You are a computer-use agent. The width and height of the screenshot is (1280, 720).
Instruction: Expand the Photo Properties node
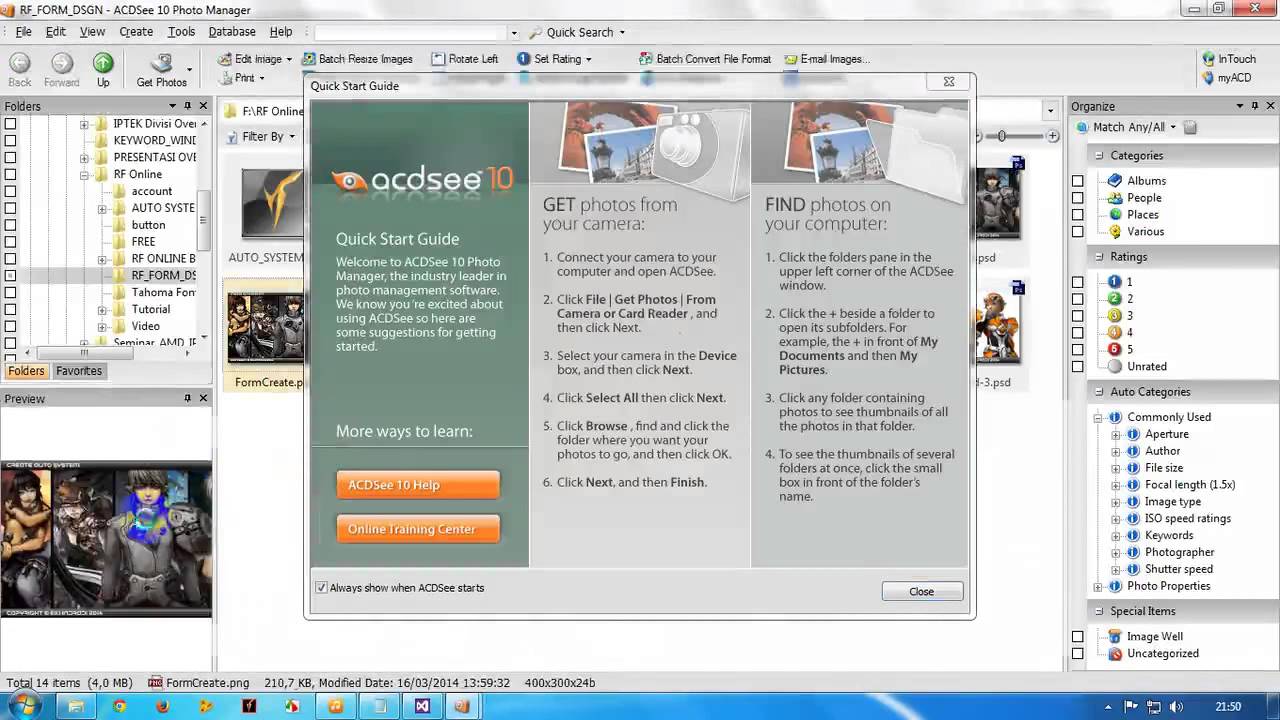(x=1098, y=587)
